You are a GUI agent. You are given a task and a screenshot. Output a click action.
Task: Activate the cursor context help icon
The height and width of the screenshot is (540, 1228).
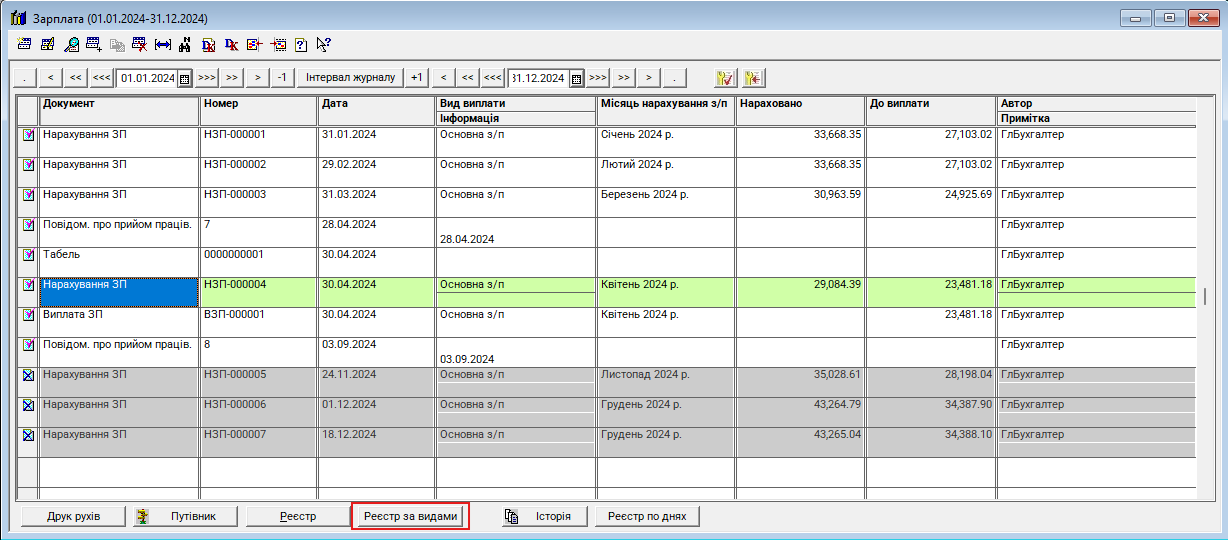323,44
